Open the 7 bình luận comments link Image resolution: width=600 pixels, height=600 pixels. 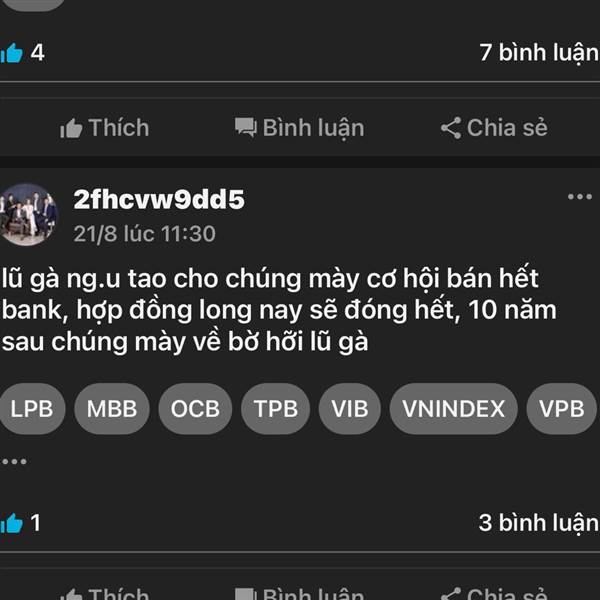coord(539,53)
